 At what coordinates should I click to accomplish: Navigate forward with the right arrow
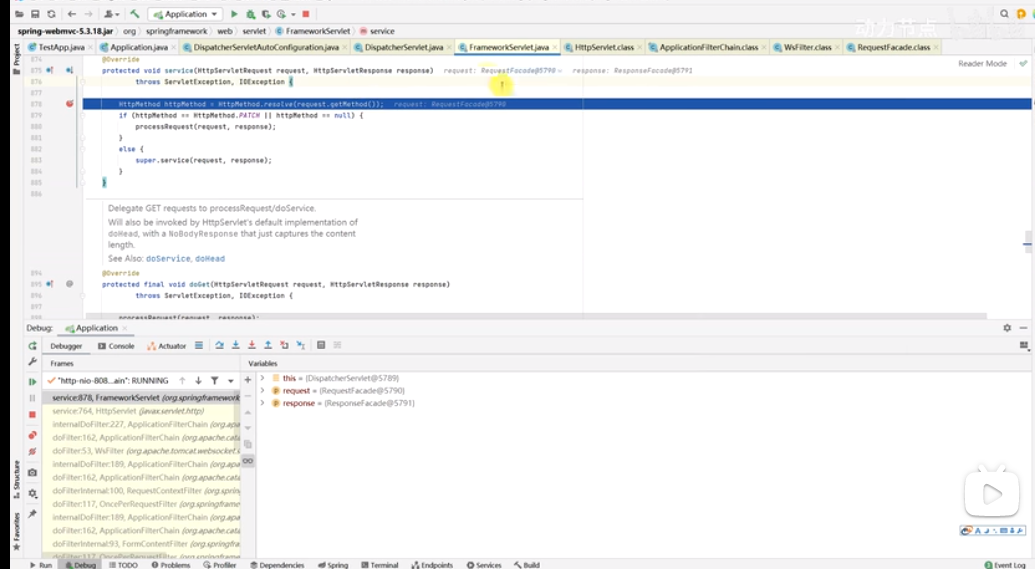[88, 14]
